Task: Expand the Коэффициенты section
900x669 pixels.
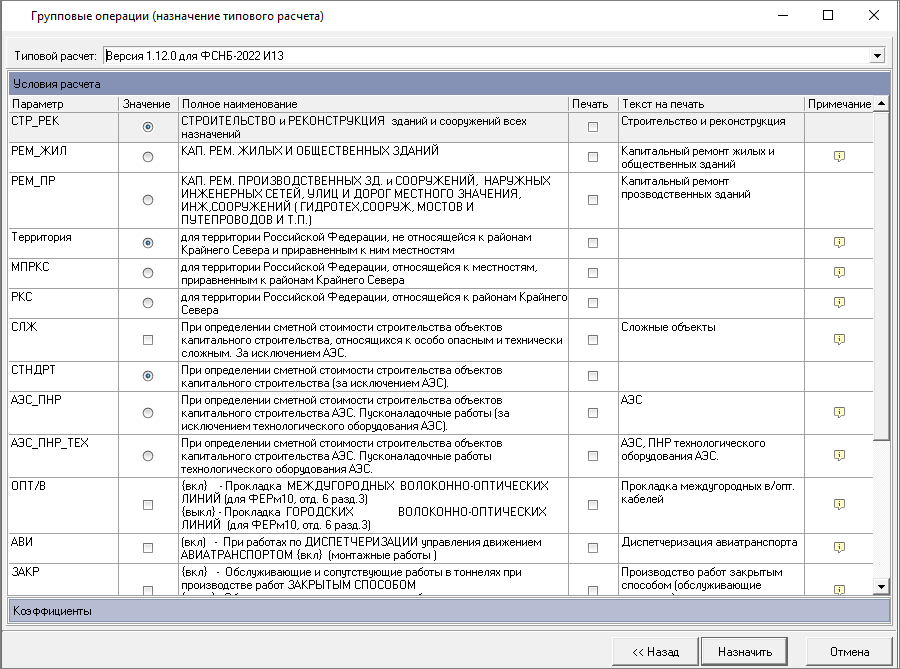Action: (449, 610)
